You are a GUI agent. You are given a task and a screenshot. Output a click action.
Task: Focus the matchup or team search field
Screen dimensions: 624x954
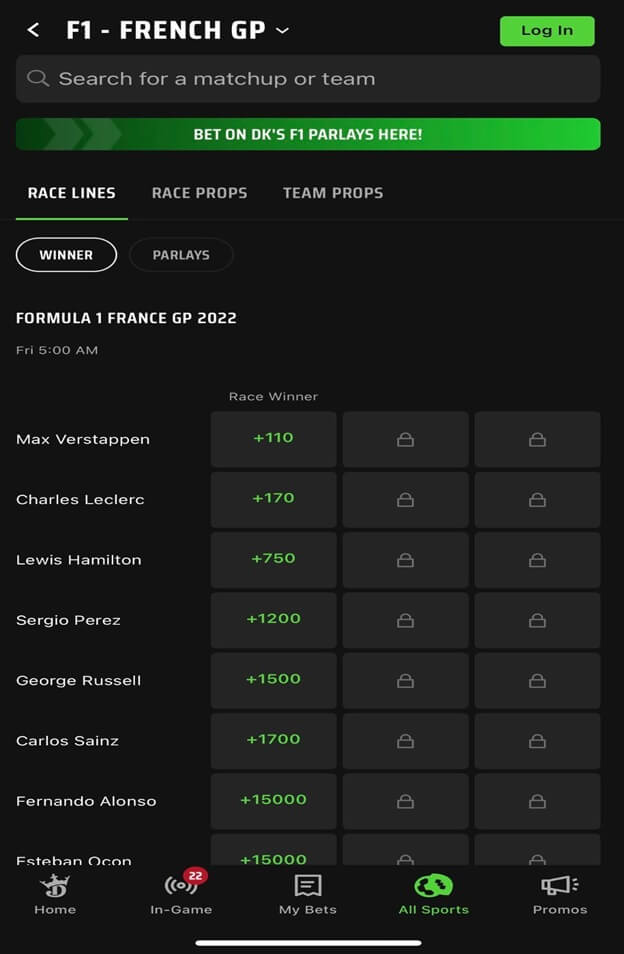pos(308,79)
